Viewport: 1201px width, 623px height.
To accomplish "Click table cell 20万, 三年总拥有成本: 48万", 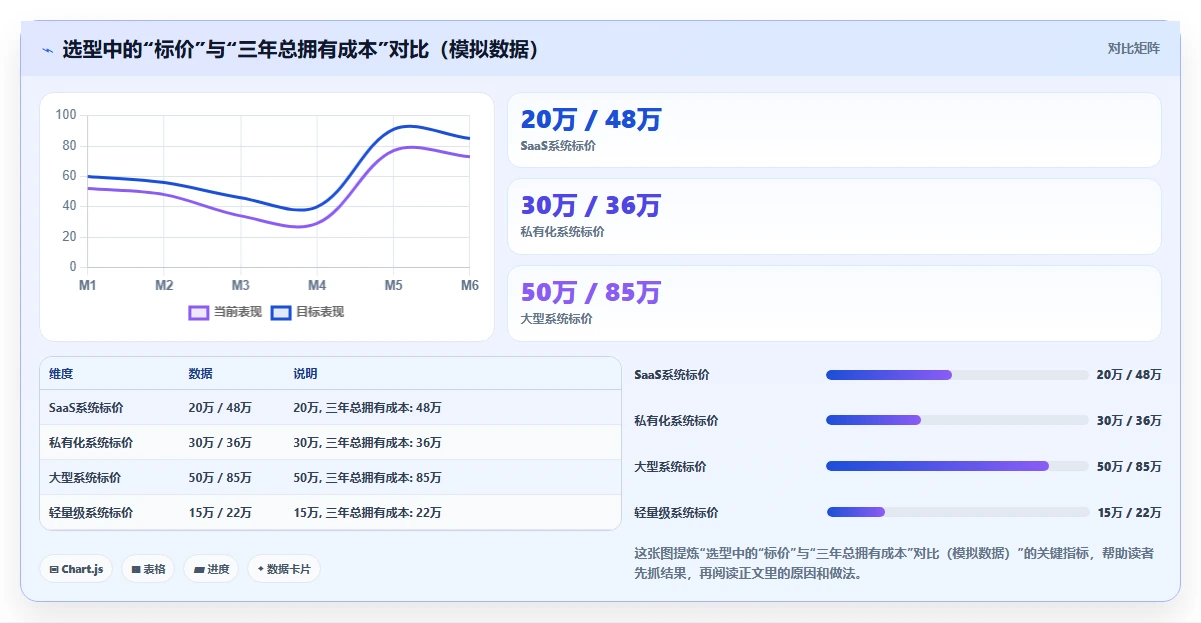I will pyautogui.click(x=367, y=408).
